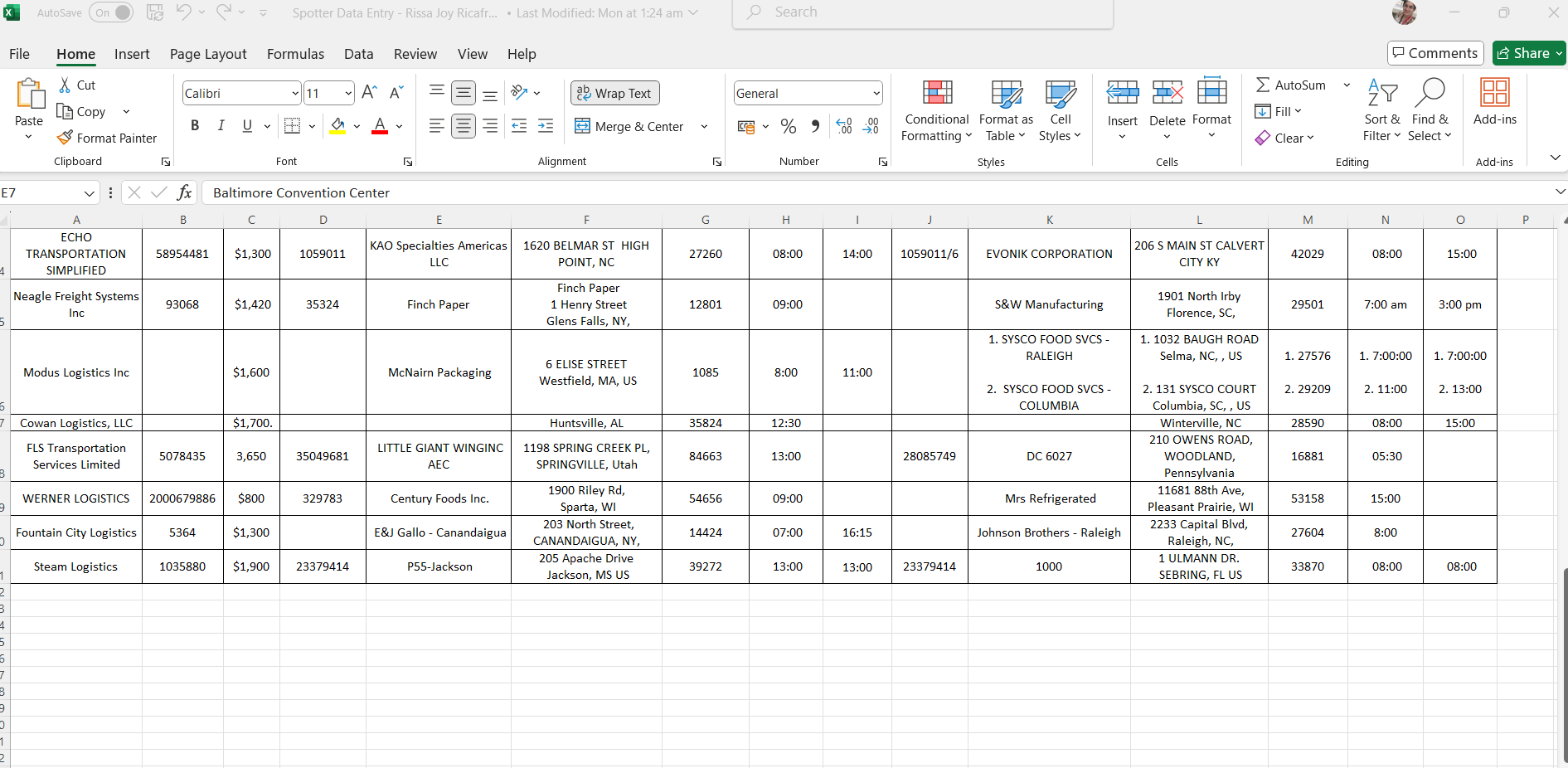This screenshot has height=768, width=1568.
Task: Click the AutoSum button
Action: pos(1291,85)
